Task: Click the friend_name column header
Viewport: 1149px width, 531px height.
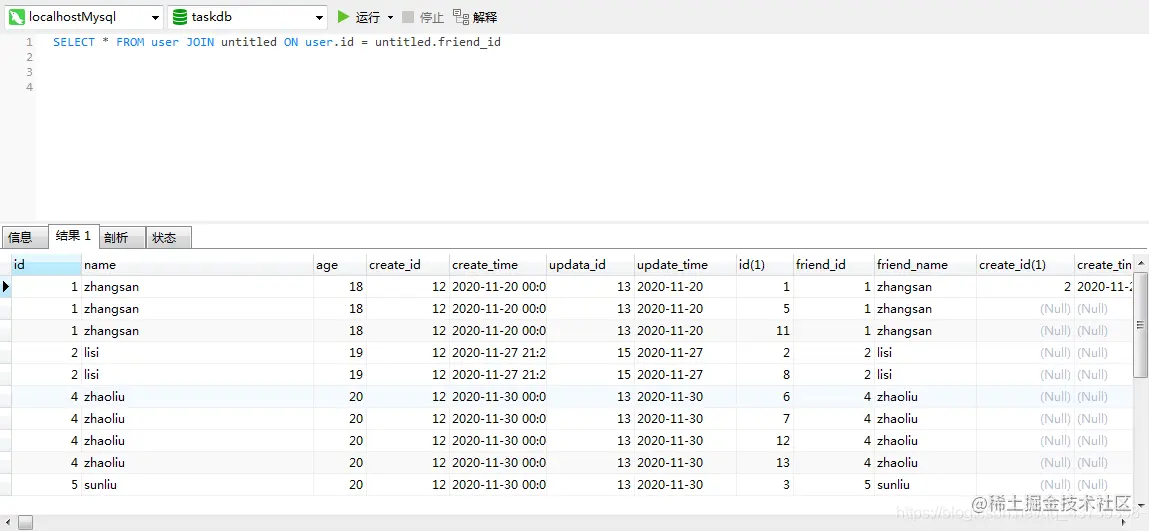Action: point(926,264)
